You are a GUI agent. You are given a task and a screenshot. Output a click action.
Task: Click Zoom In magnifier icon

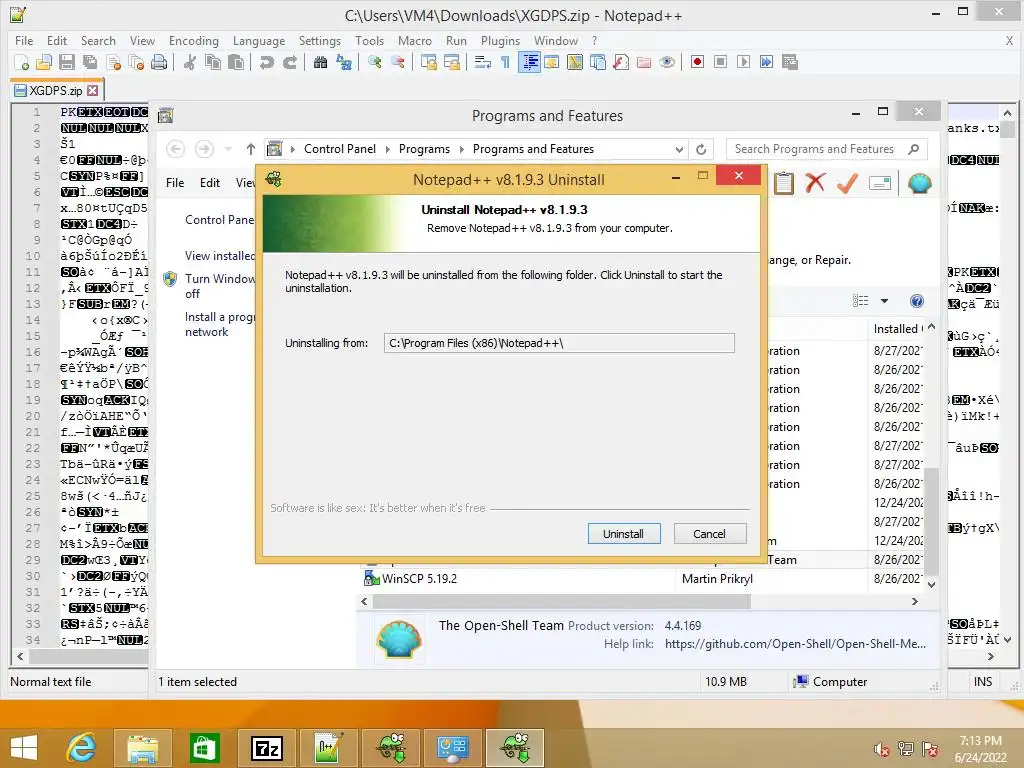[374, 62]
